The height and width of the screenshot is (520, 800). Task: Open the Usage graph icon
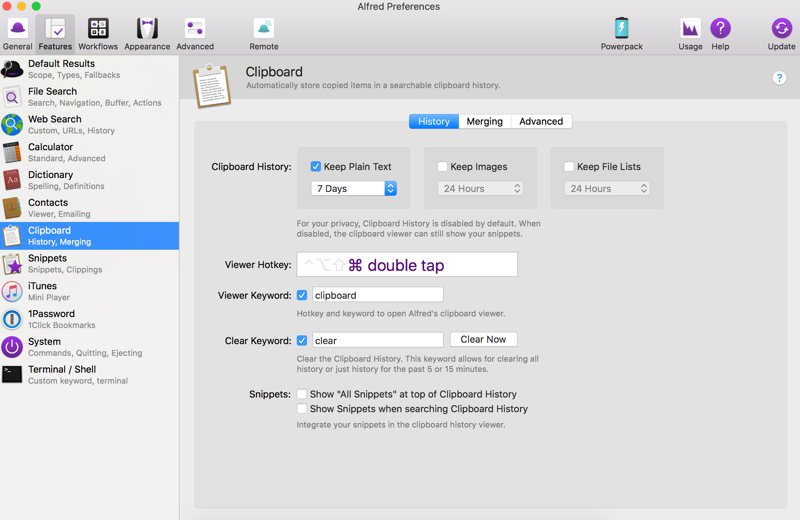[690, 29]
